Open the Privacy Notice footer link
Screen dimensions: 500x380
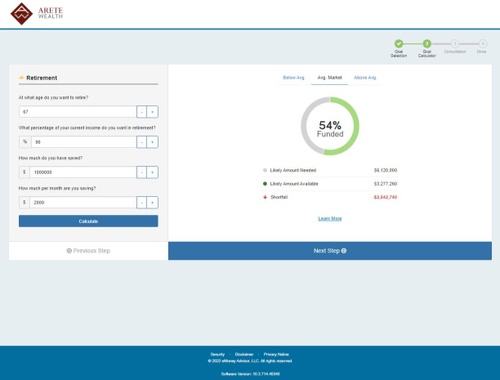[x=276, y=354]
